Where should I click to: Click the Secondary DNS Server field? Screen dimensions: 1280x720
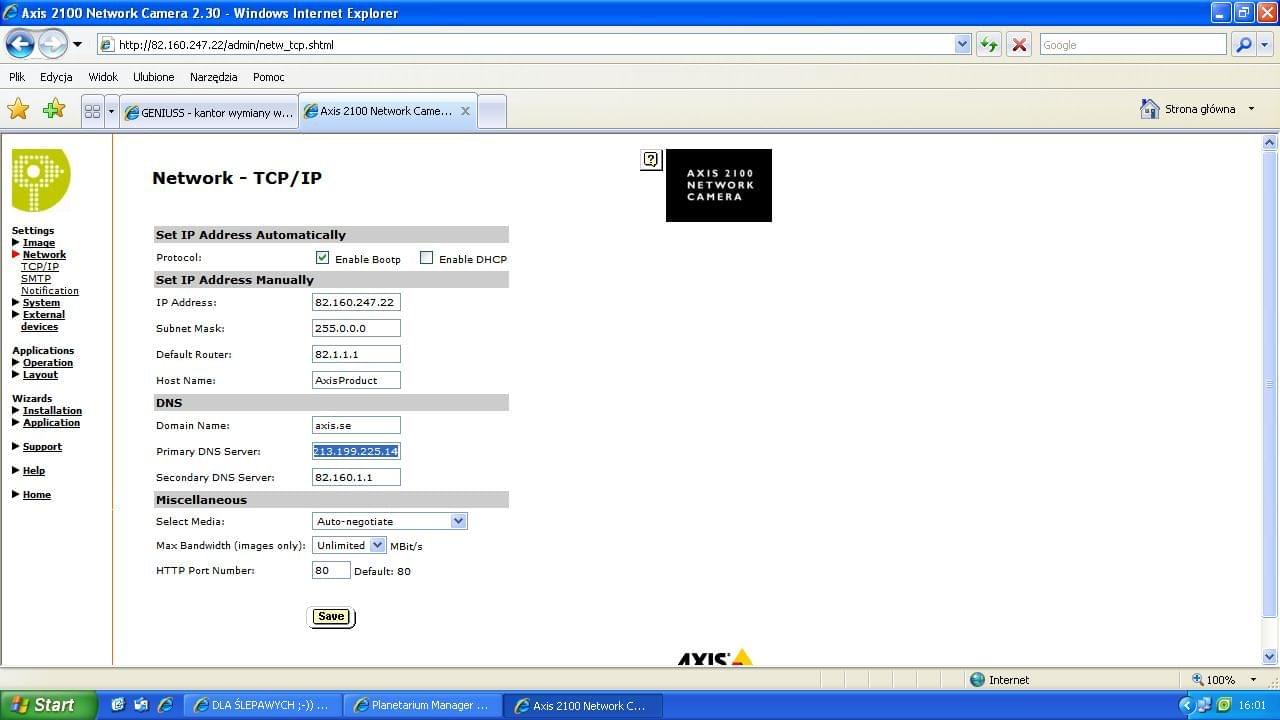coord(356,477)
